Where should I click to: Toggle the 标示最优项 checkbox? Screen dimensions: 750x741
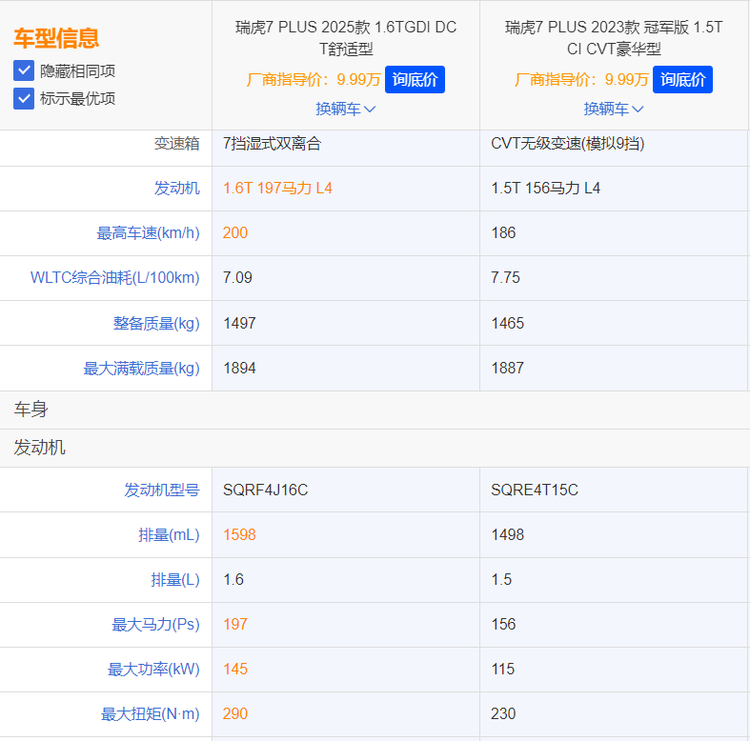click(x=24, y=98)
